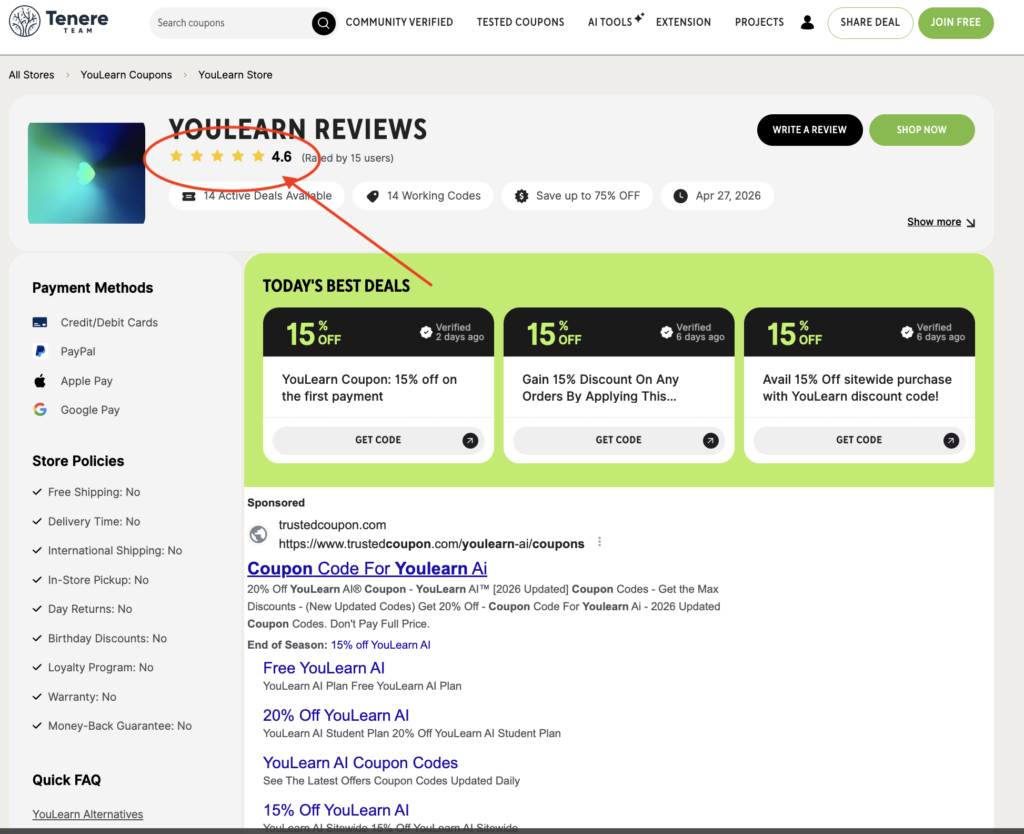Click the Shop Now button

pos(921,130)
